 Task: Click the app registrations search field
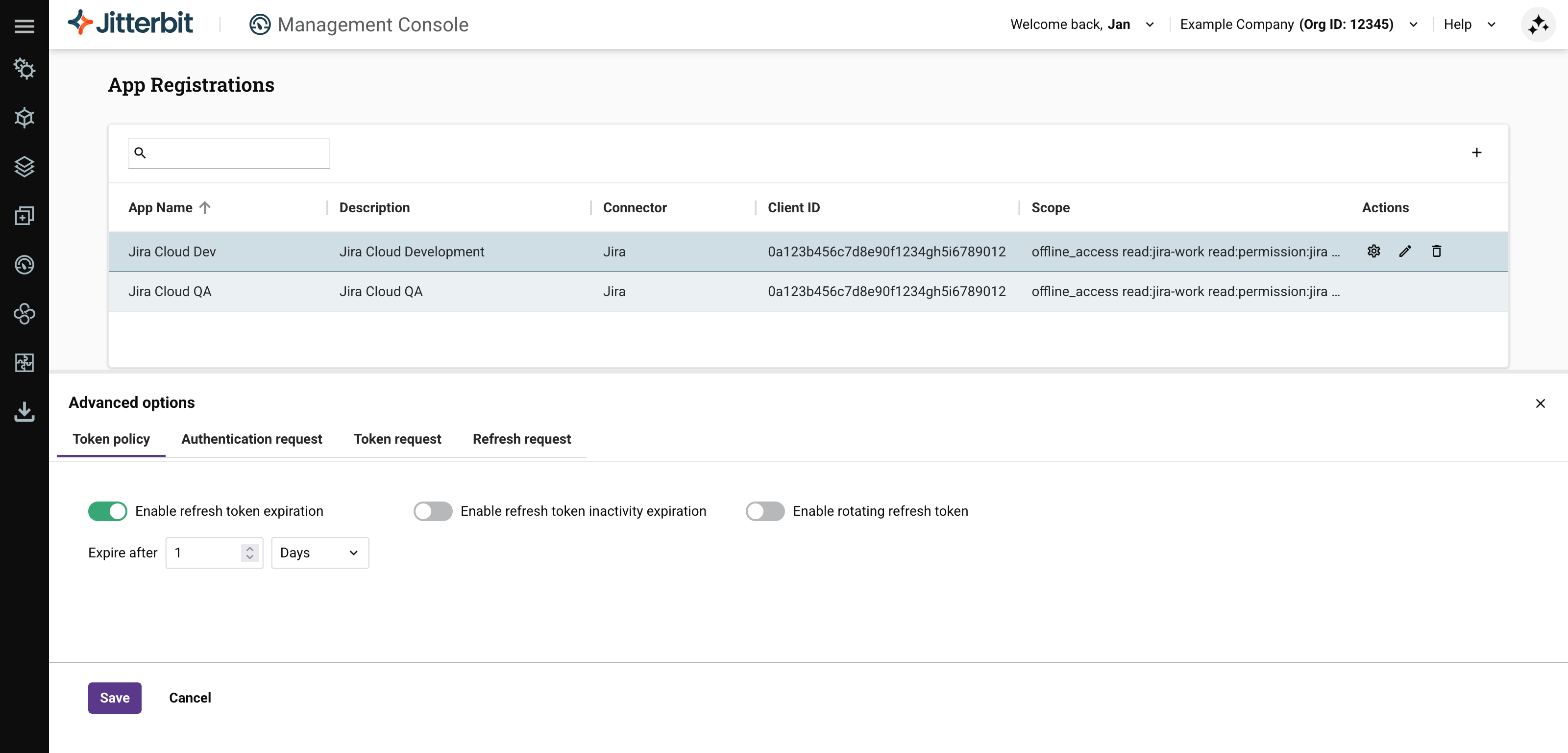coord(237,153)
